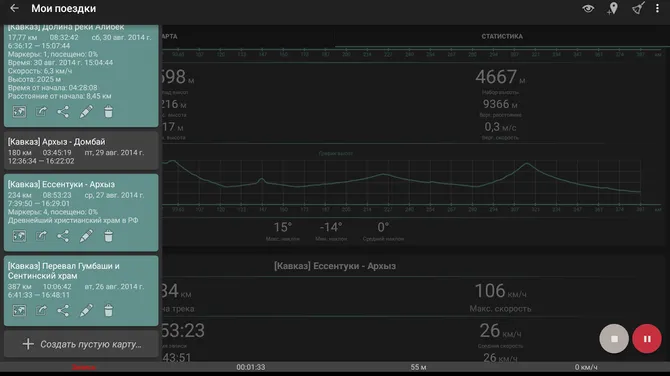The height and width of the screenshot is (376, 670).
Task: Share the Ессентуки - Архыз track
Action: click(x=63, y=236)
